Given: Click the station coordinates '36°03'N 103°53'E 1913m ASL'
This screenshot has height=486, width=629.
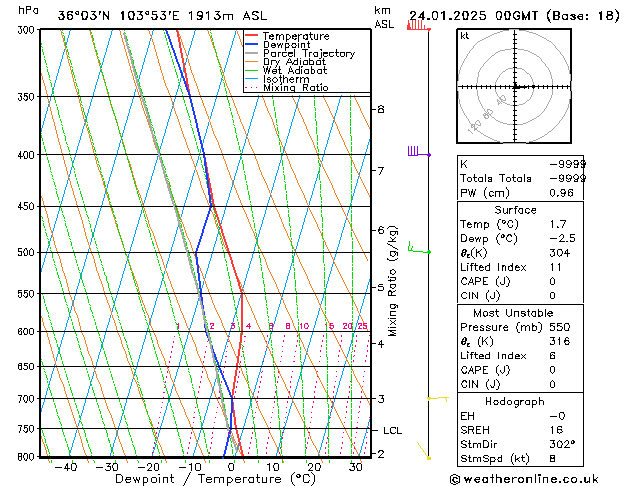Looking at the screenshot, I should (162, 16).
